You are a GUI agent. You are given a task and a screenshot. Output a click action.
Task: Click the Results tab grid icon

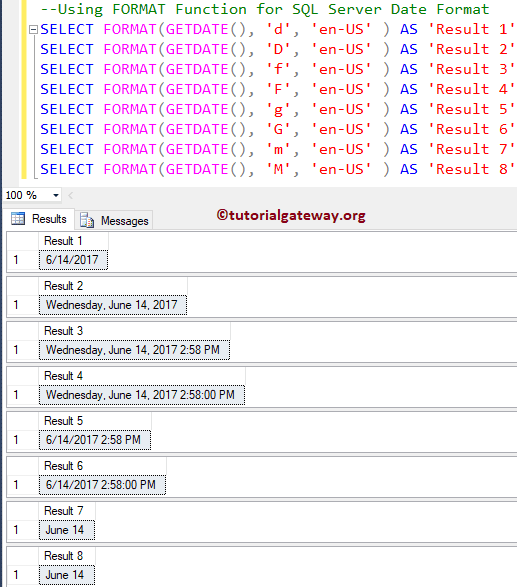coord(18,218)
